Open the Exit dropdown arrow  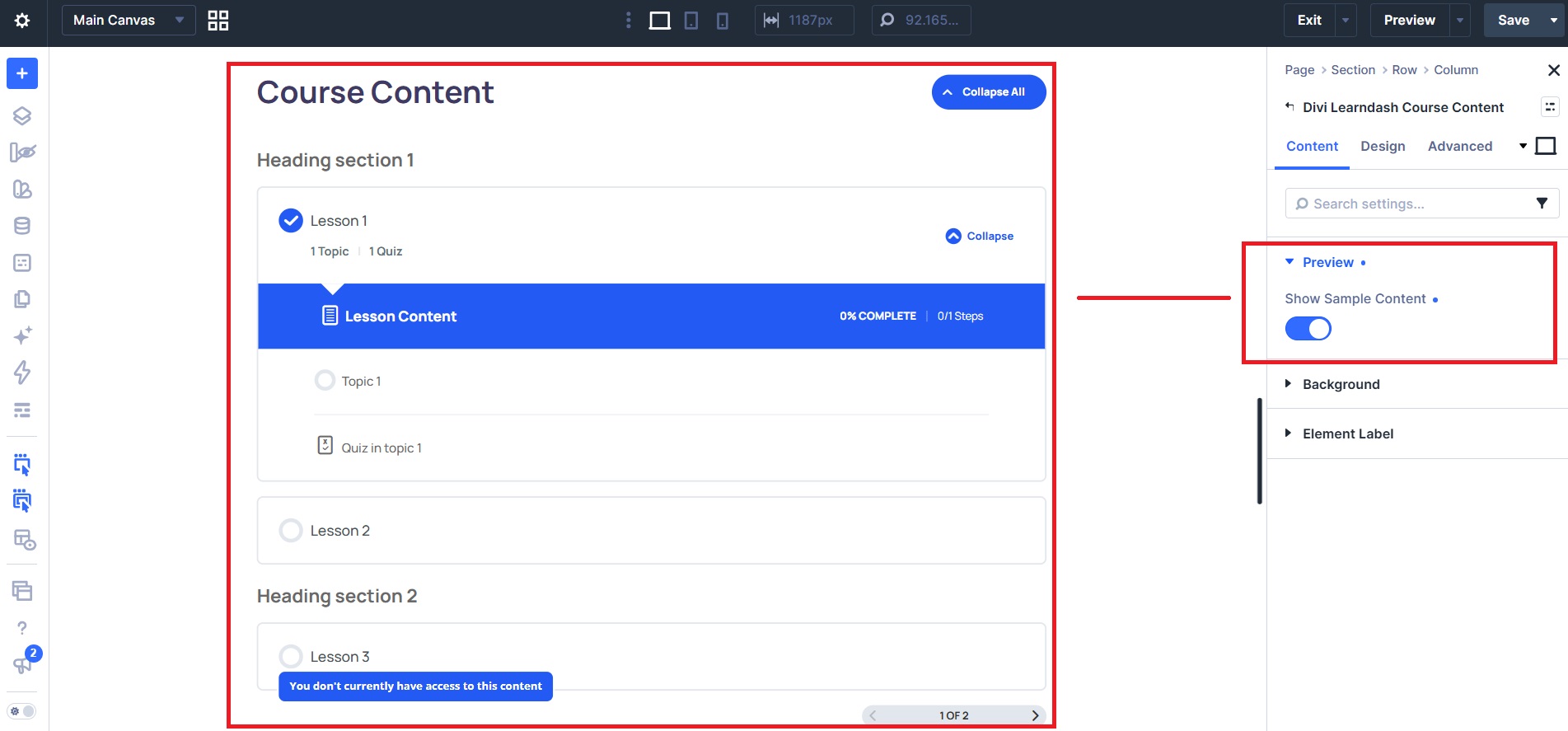[1346, 21]
